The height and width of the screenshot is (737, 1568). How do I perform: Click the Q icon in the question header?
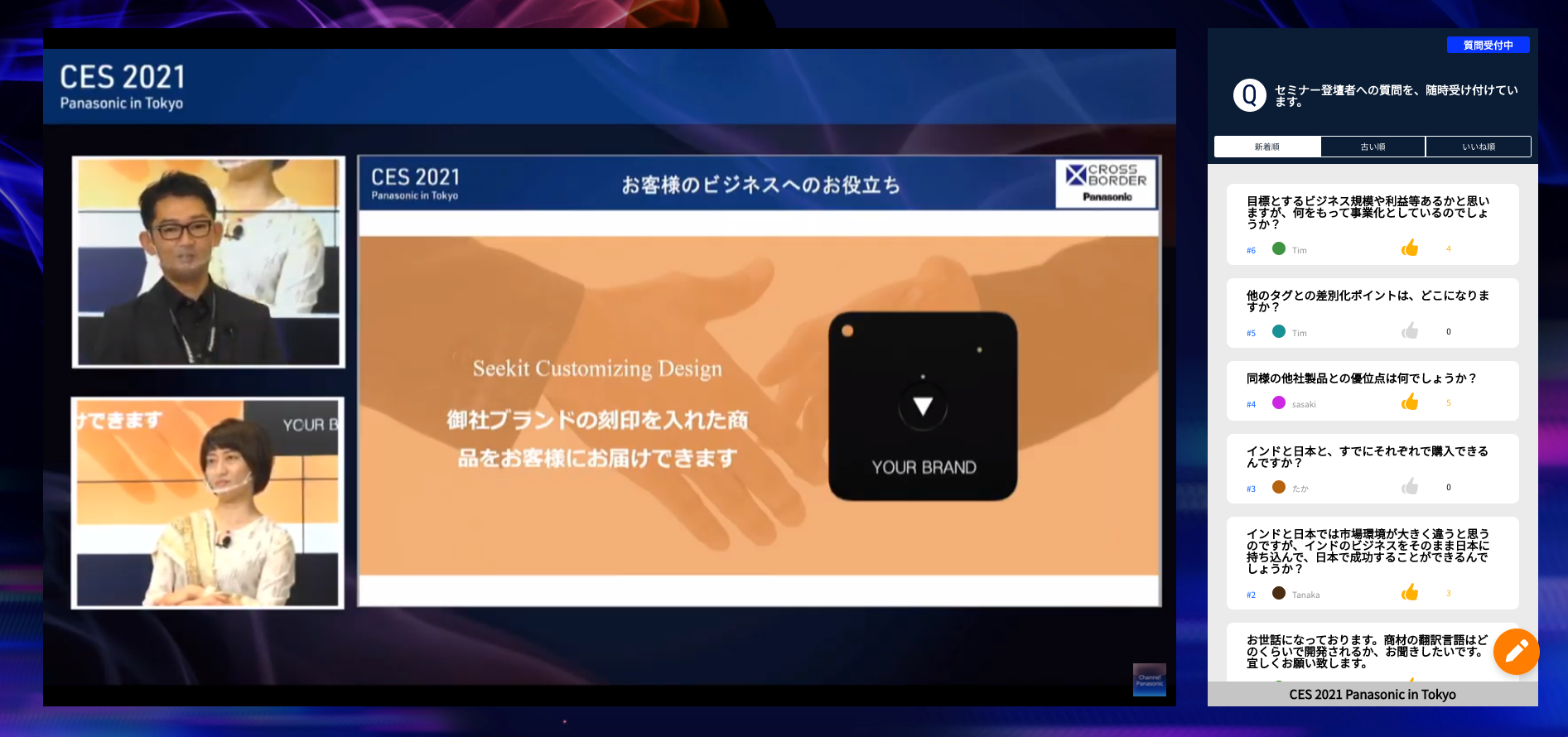pos(1249,95)
